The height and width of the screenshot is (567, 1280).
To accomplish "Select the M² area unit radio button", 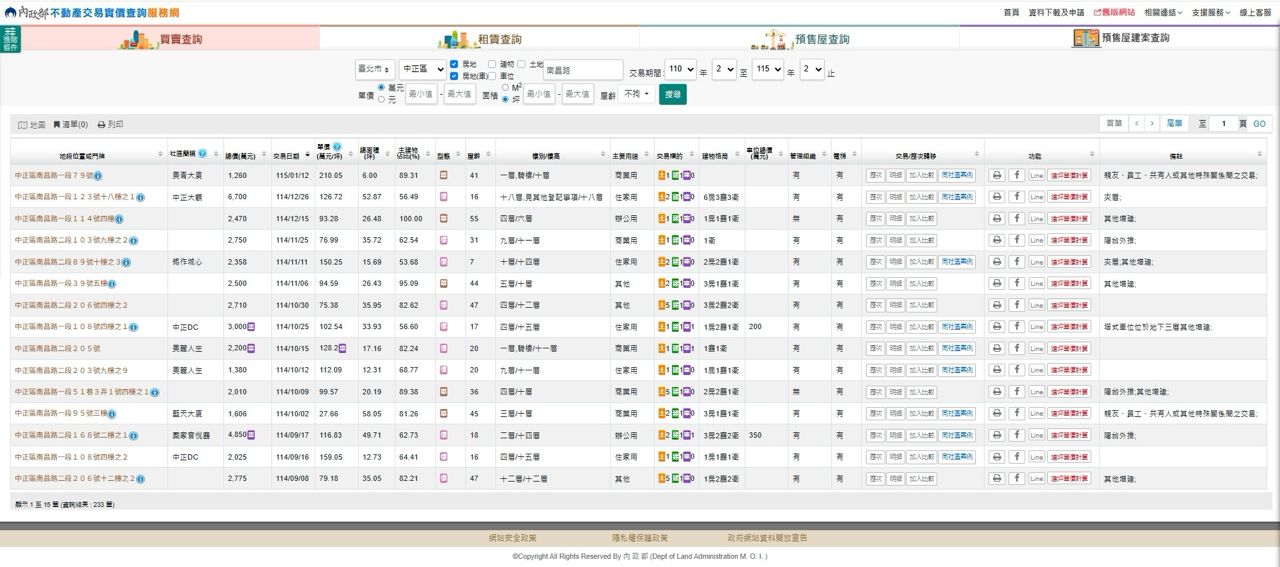I will [505, 87].
